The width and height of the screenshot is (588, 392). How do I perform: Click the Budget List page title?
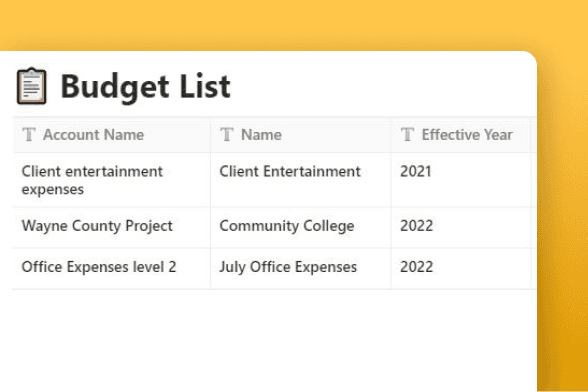click(x=146, y=87)
